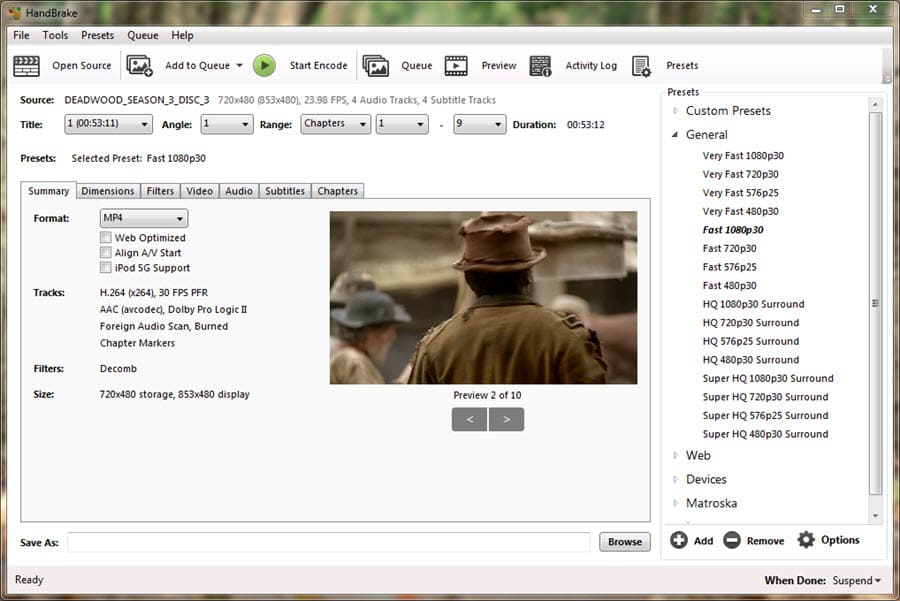
Task: Expand the Web presets group
Action: 676,455
